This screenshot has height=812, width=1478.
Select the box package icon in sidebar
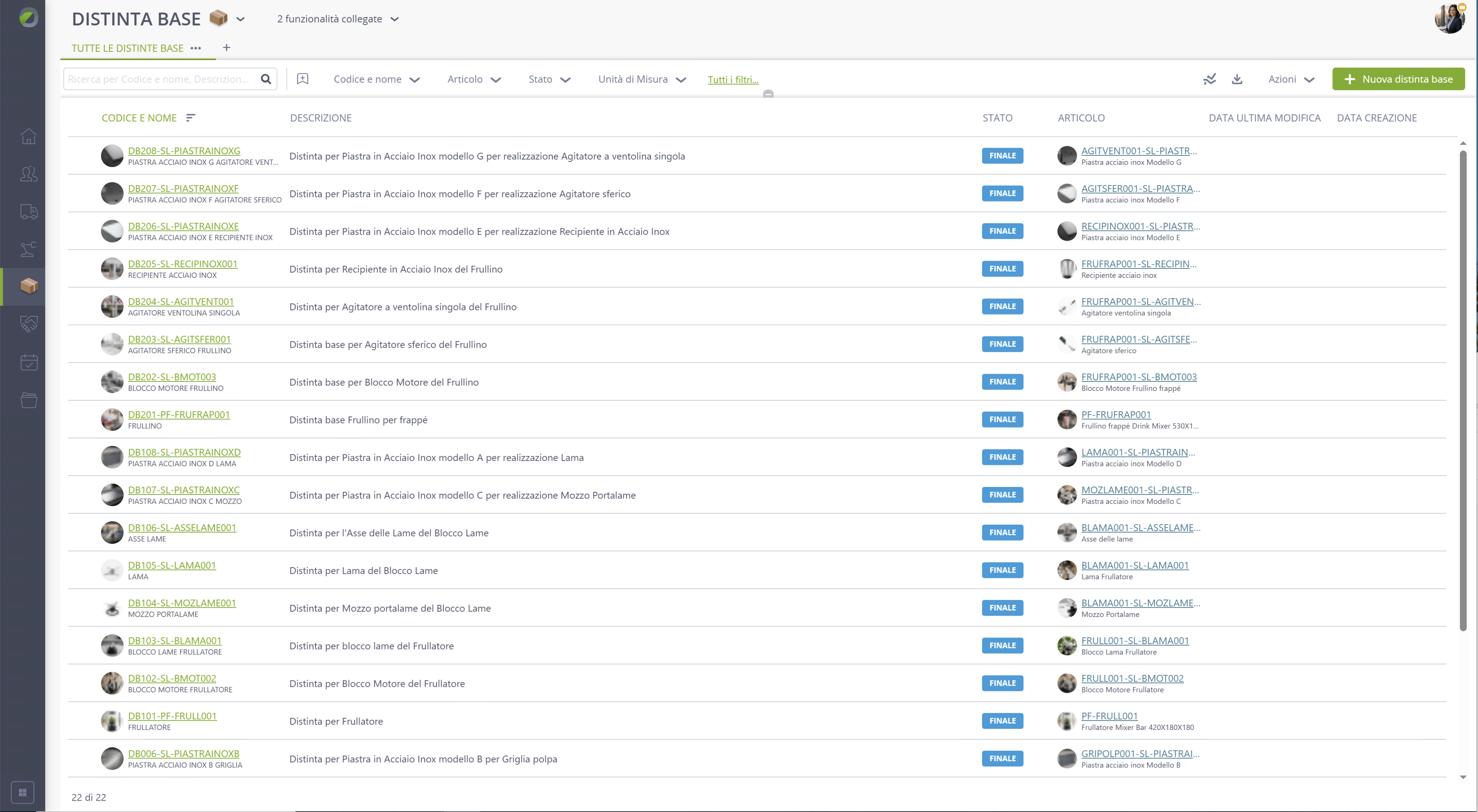pos(29,285)
